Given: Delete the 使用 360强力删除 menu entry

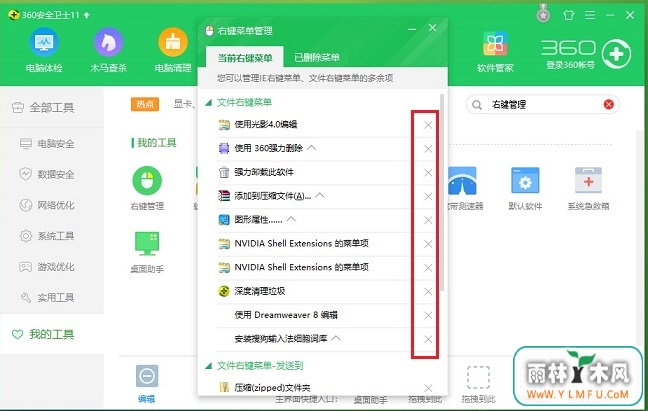Looking at the screenshot, I should tap(428, 149).
